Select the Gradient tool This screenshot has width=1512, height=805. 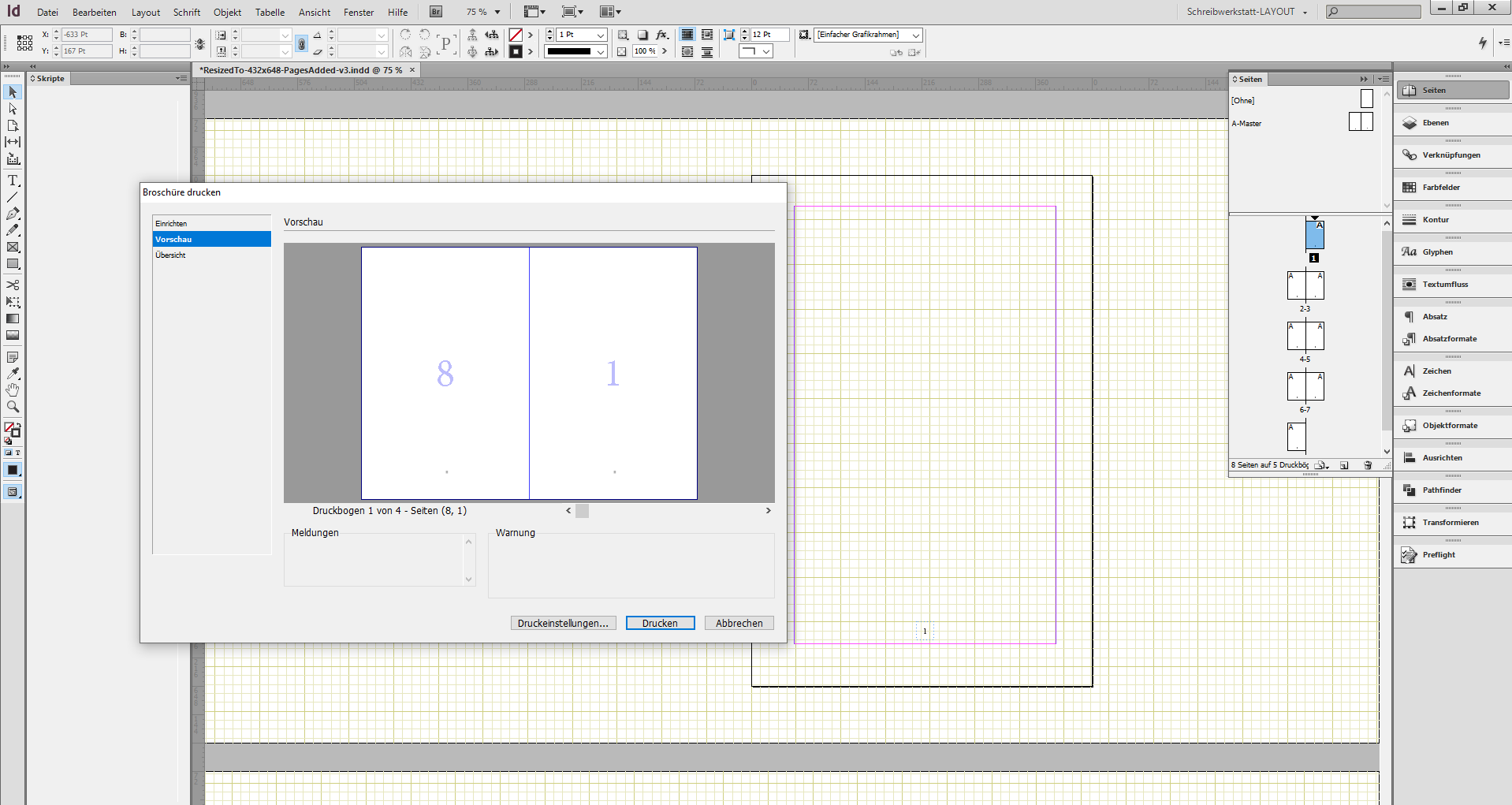(13, 319)
